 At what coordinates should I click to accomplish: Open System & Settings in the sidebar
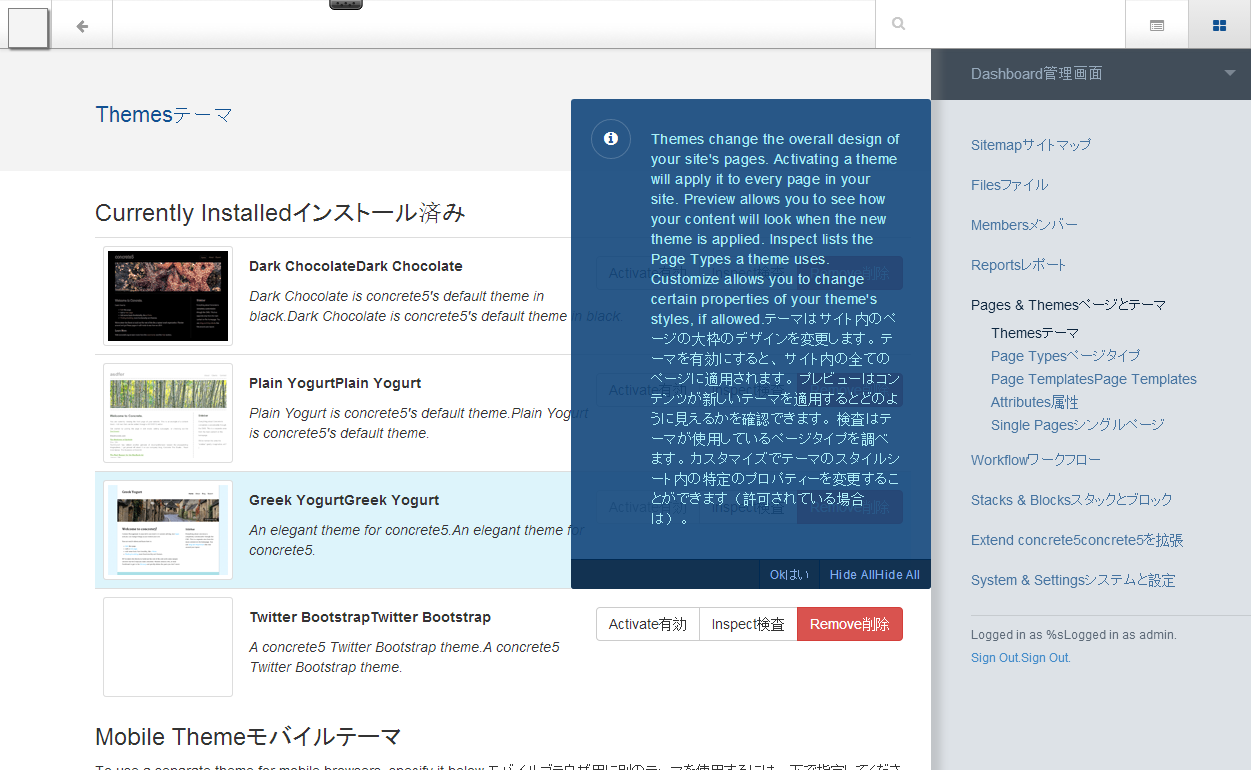(1073, 580)
